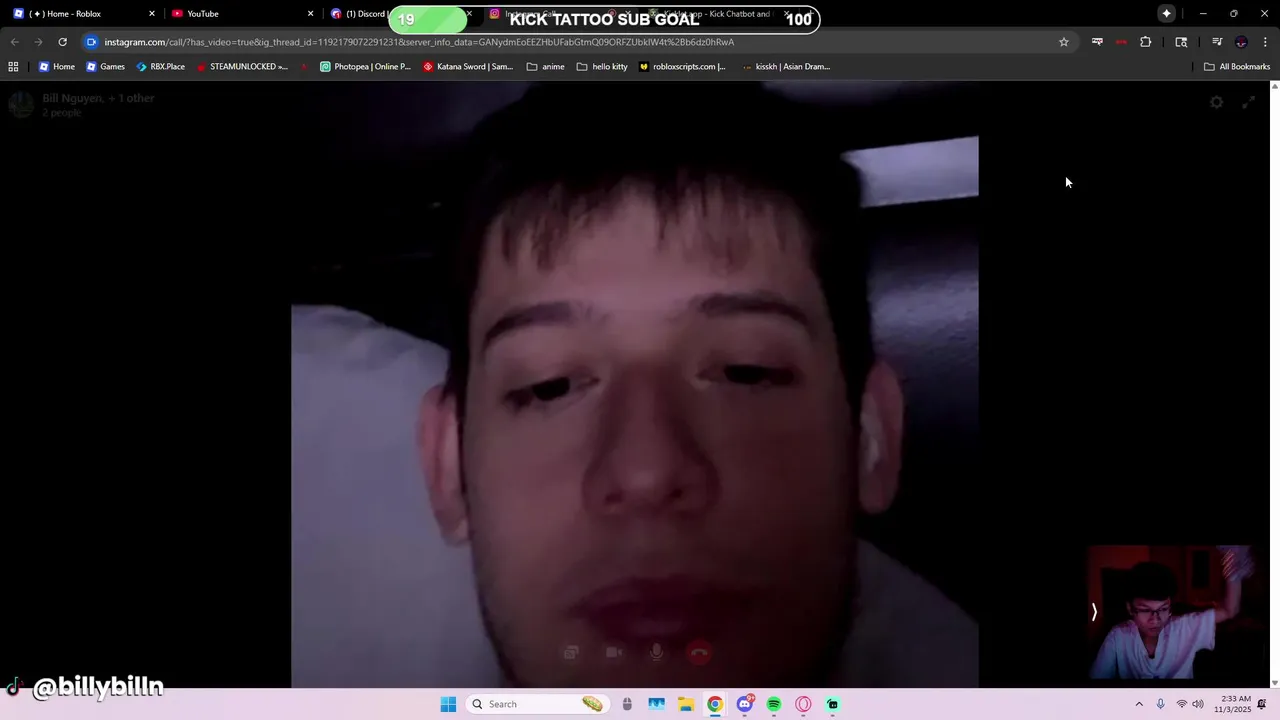Open File Explorer from the taskbar
1280x720 pixels.
tap(686, 704)
